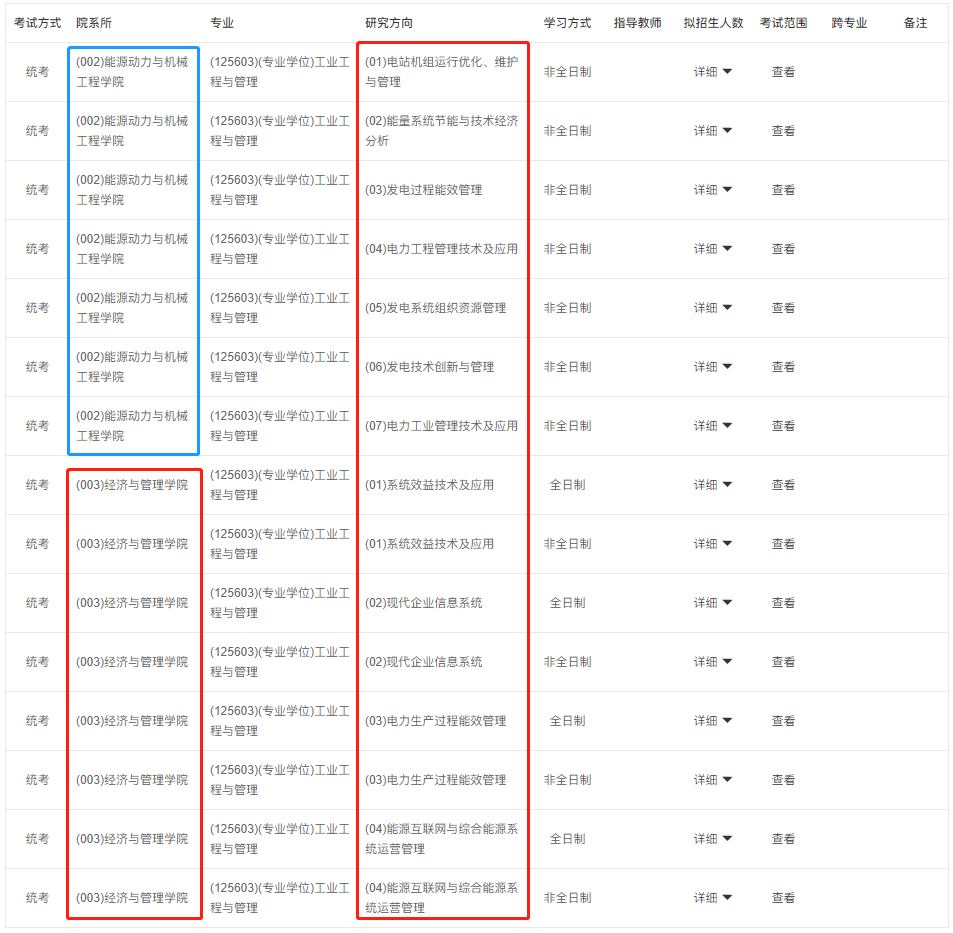Viewport: 953px width, 933px height.
Task: Expand 详细 for 非全日制 现代企业信息系统 row
Action: [713, 662]
